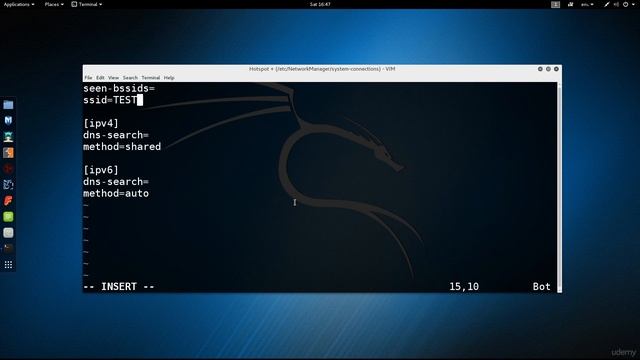This screenshot has height=360, width=640.
Task: Click the [ipv6] section header
Action: coord(101,170)
